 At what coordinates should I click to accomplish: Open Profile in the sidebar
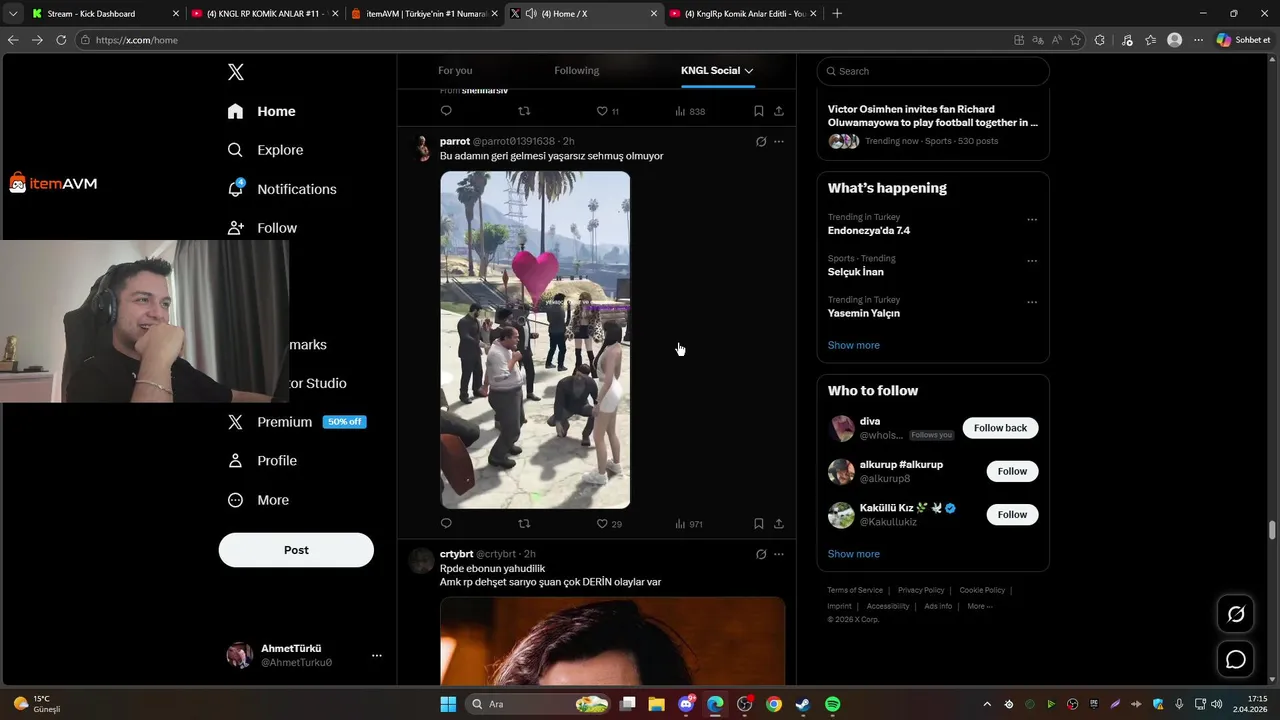point(261,461)
